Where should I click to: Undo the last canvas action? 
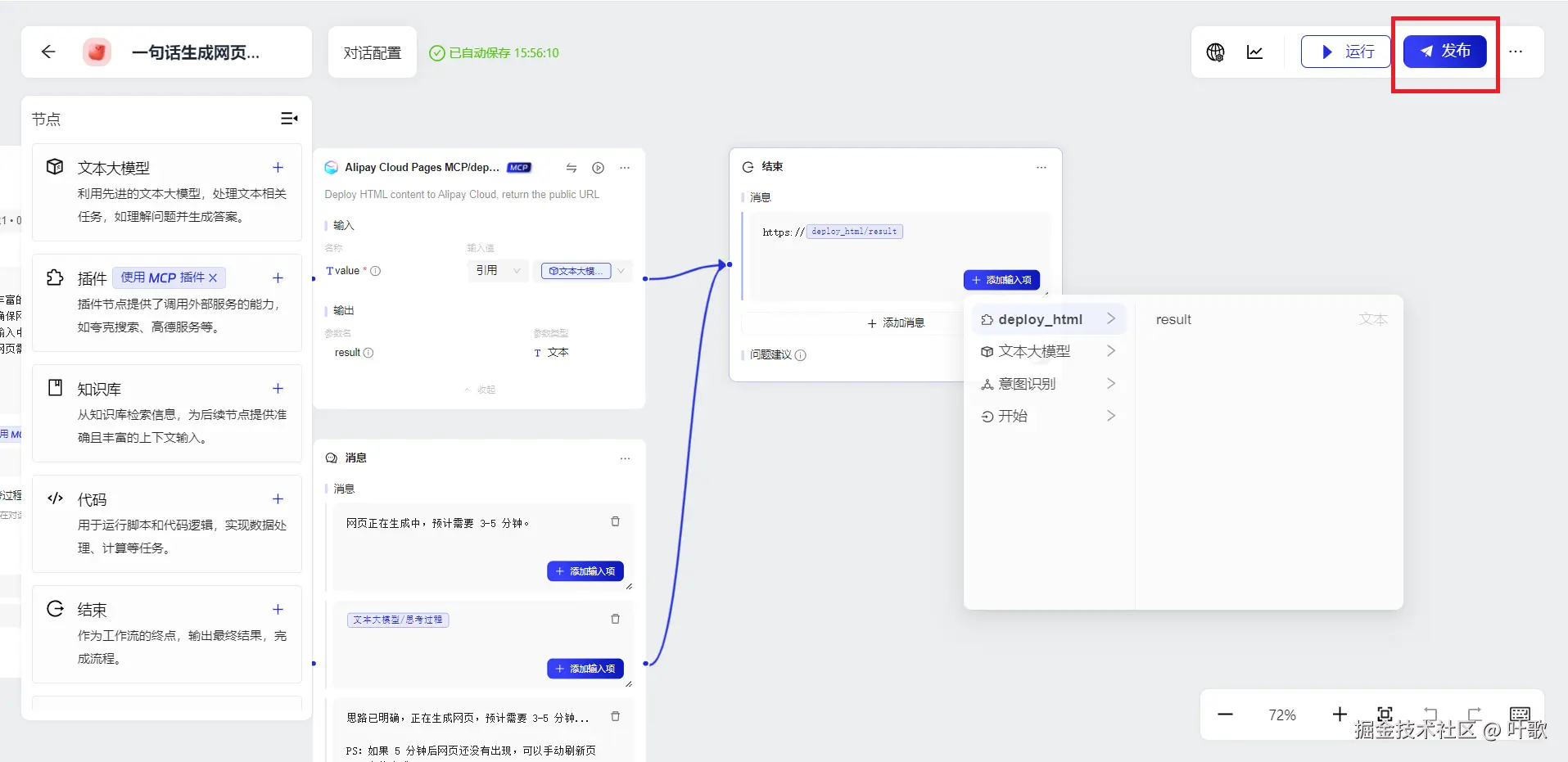point(1430,714)
